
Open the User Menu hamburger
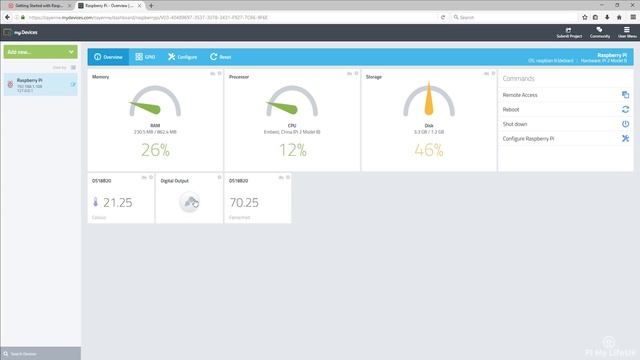(x=627, y=32)
